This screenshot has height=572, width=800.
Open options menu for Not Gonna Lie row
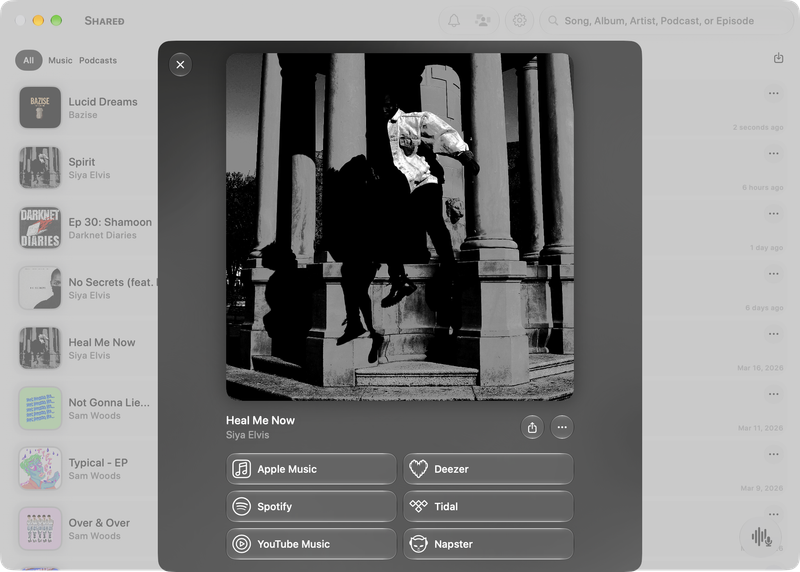pyautogui.click(x=773, y=394)
